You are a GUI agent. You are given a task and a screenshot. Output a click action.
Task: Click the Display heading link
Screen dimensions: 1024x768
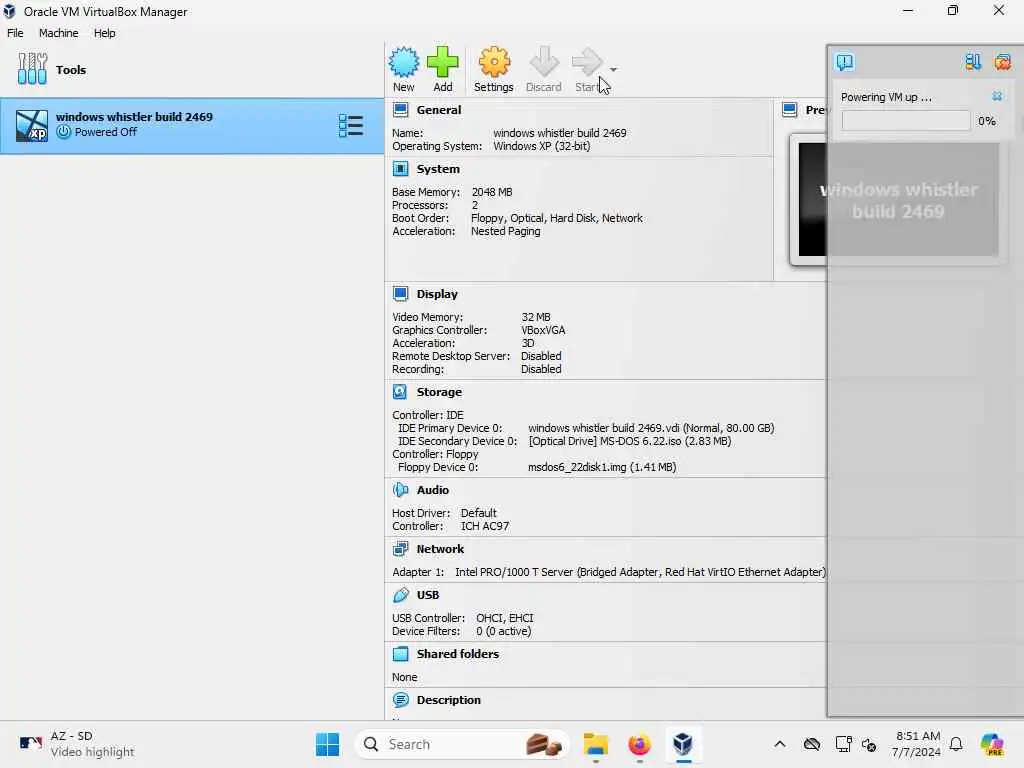(437, 294)
